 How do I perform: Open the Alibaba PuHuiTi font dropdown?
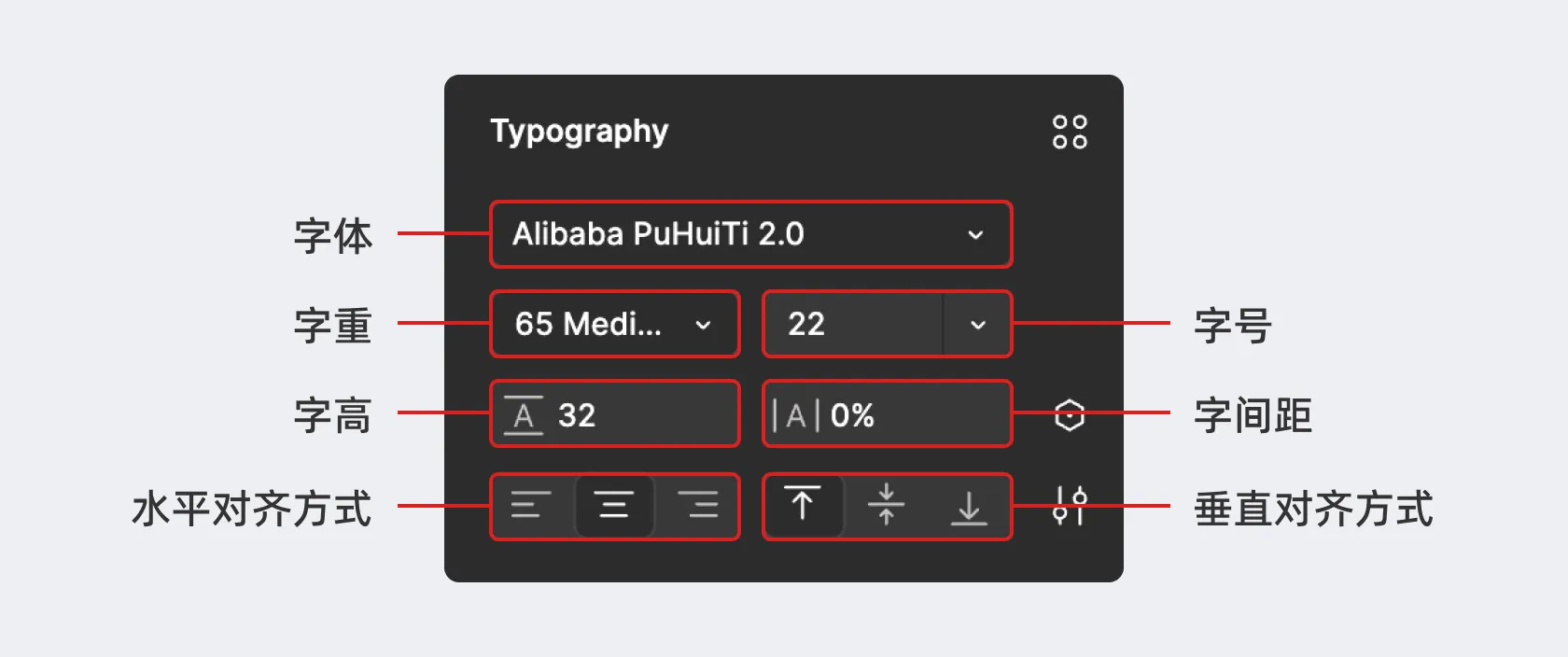[750, 234]
